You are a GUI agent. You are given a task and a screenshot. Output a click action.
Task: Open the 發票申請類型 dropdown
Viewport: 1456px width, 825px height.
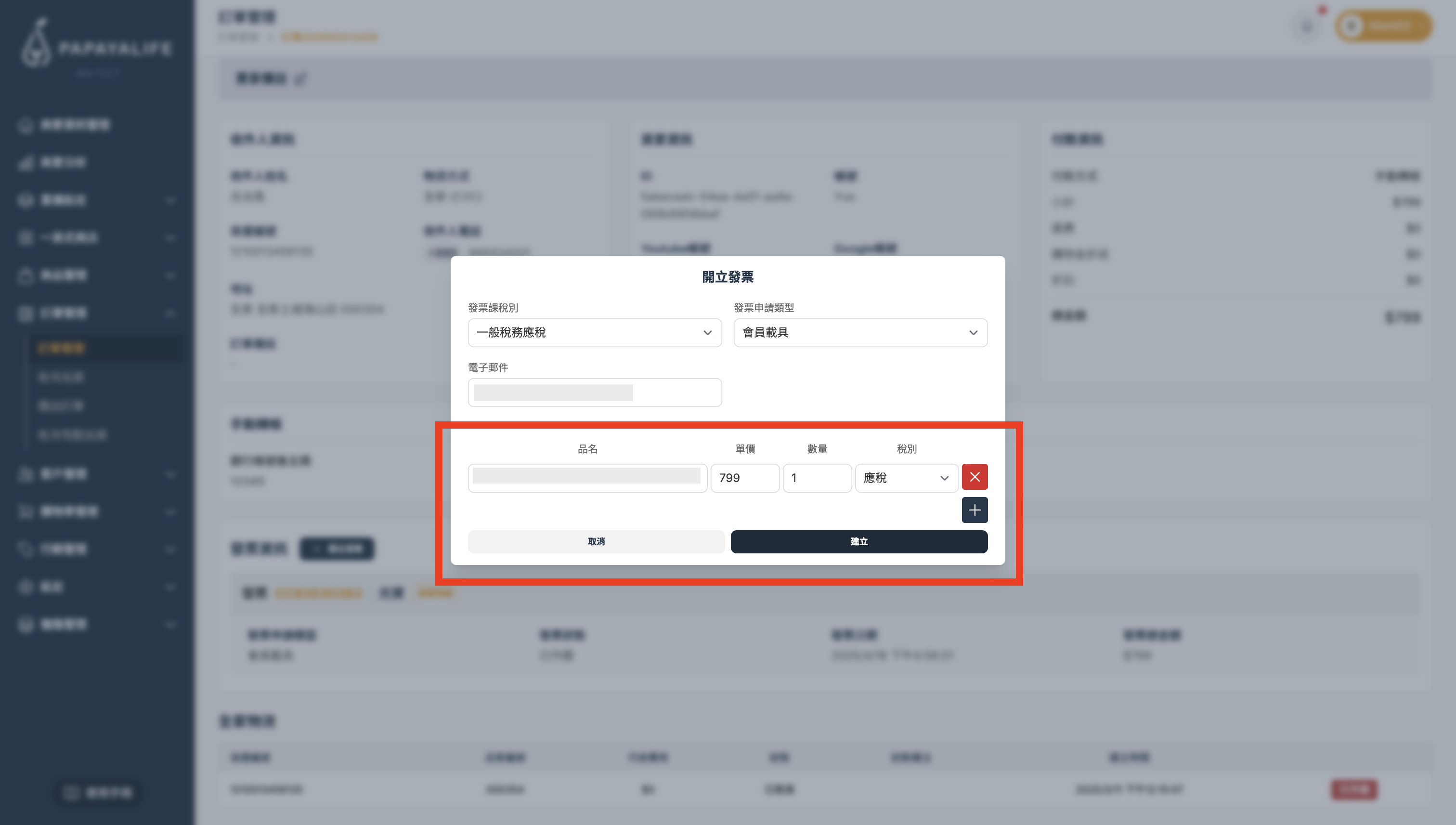(859, 333)
